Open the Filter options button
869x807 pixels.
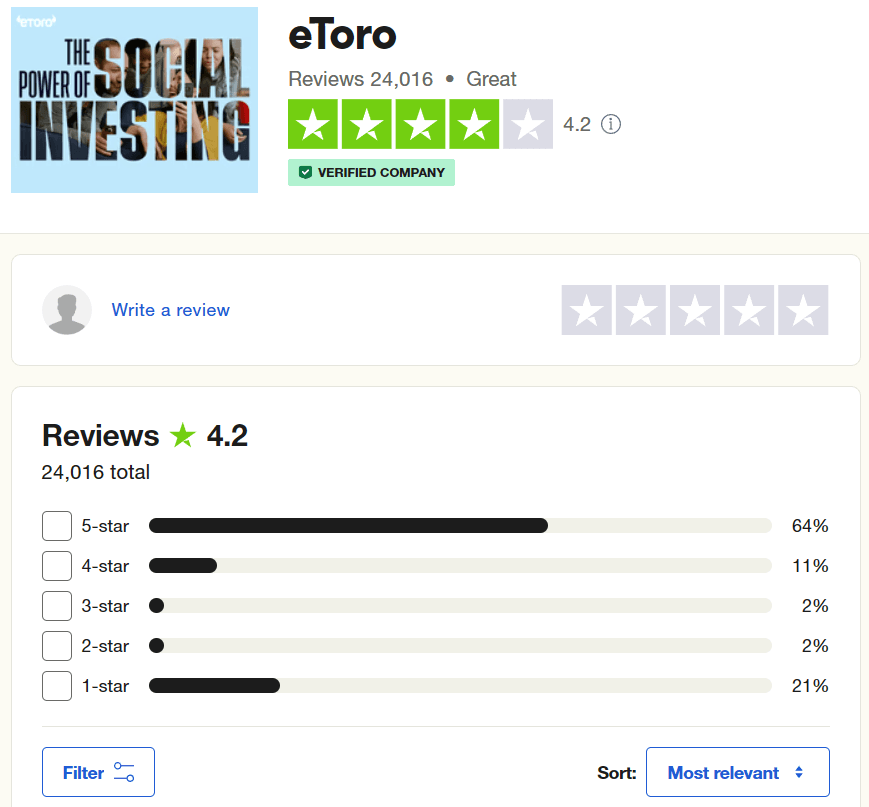tap(98, 772)
